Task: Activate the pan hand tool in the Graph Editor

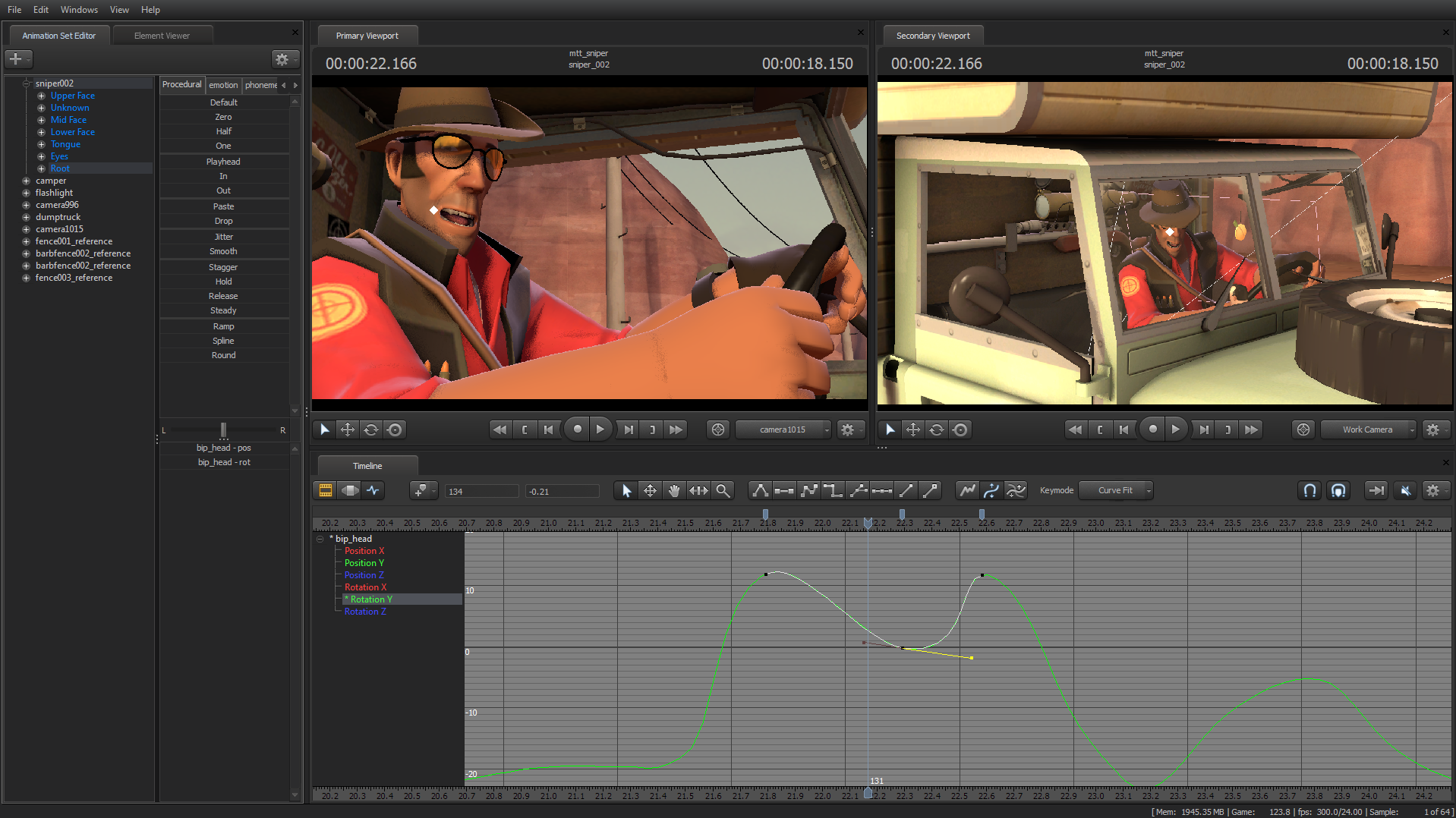Action: pos(674,490)
